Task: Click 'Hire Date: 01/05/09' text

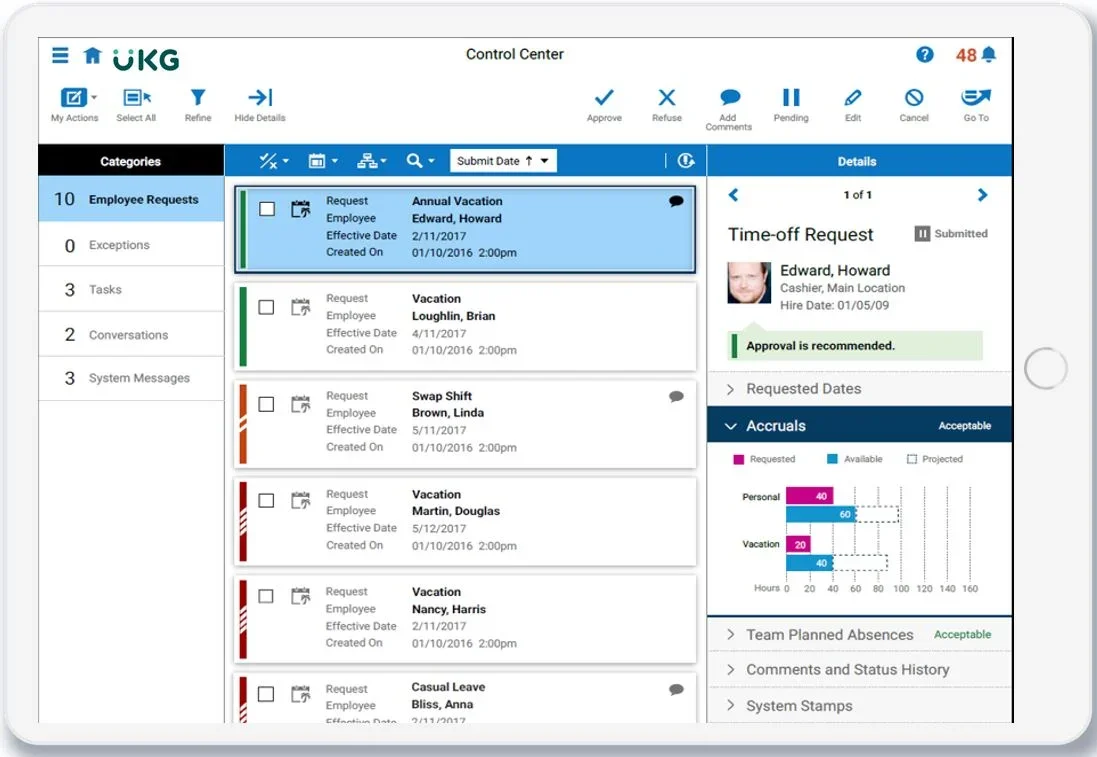Action: point(835,306)
